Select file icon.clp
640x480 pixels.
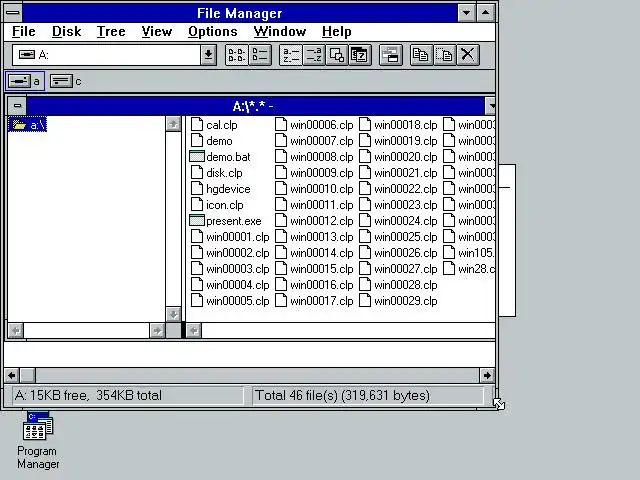(x=218, y=205)
